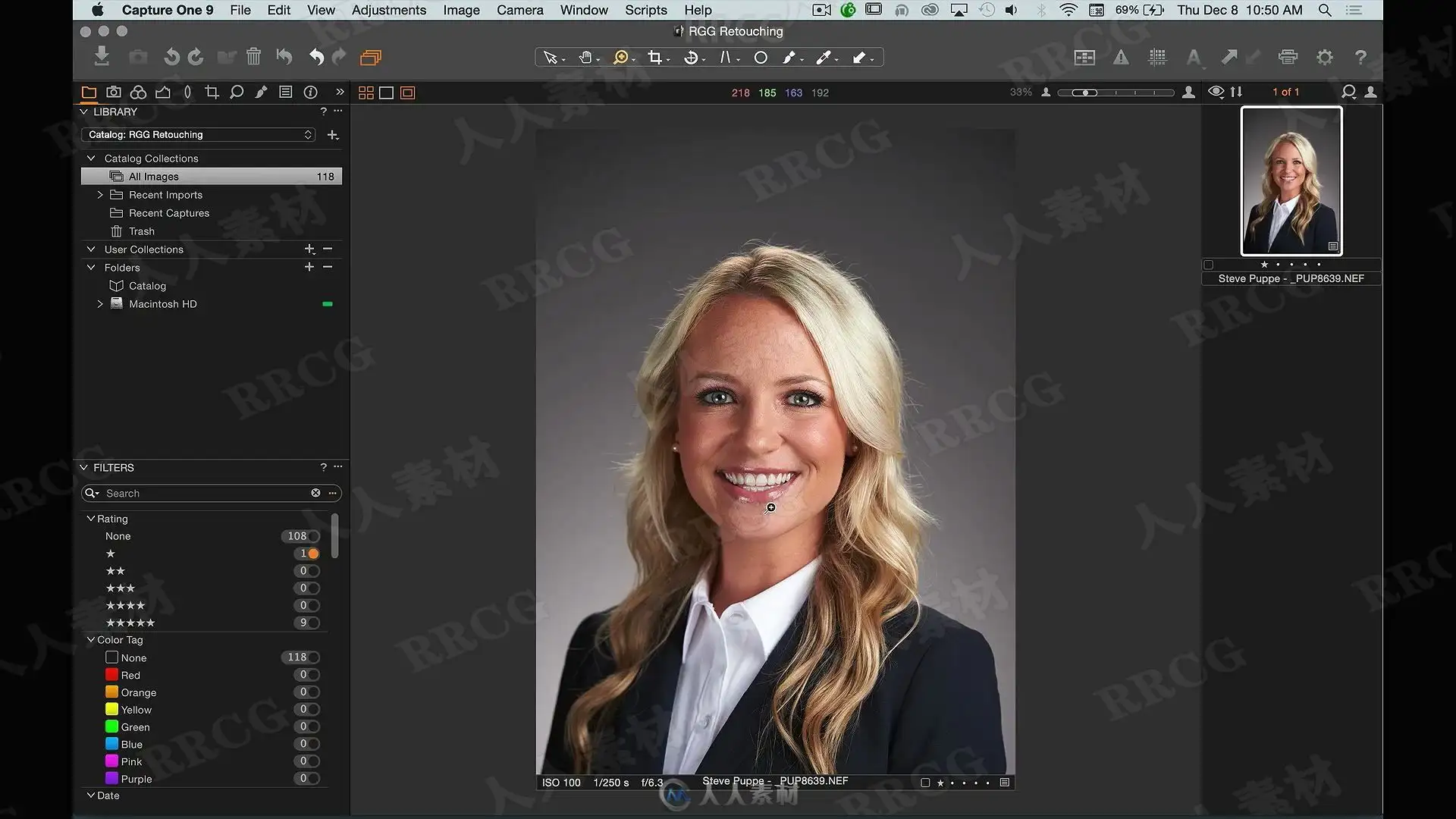Viewport: 1456px width, 819px height.
Task: Add a new User Collection with plus
Action: click(309, 249)
